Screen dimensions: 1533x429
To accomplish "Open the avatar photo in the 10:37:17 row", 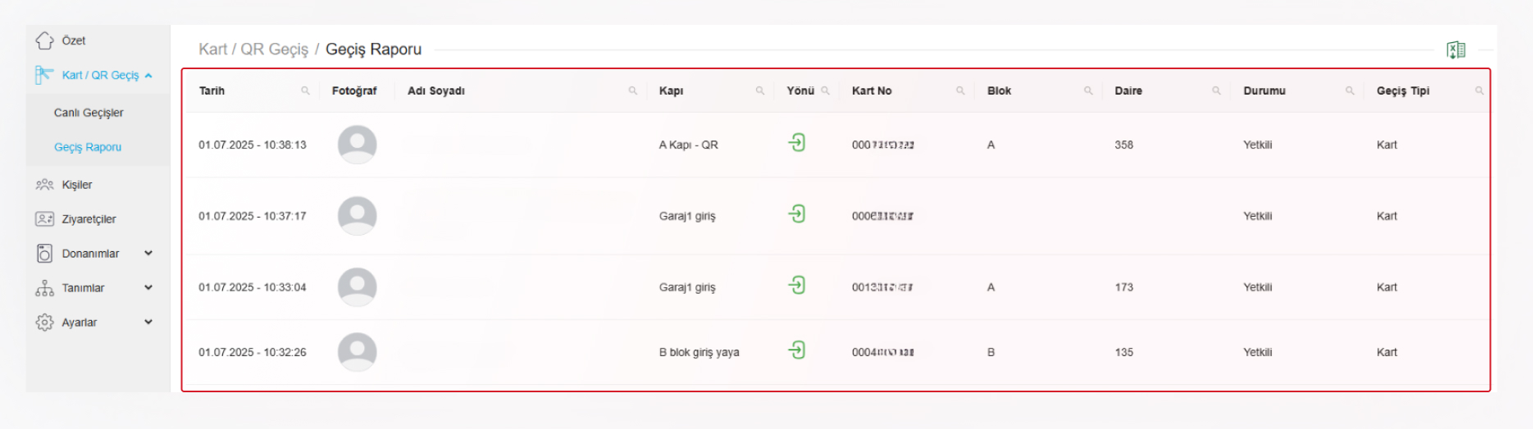I will click(x=357, y=216).
